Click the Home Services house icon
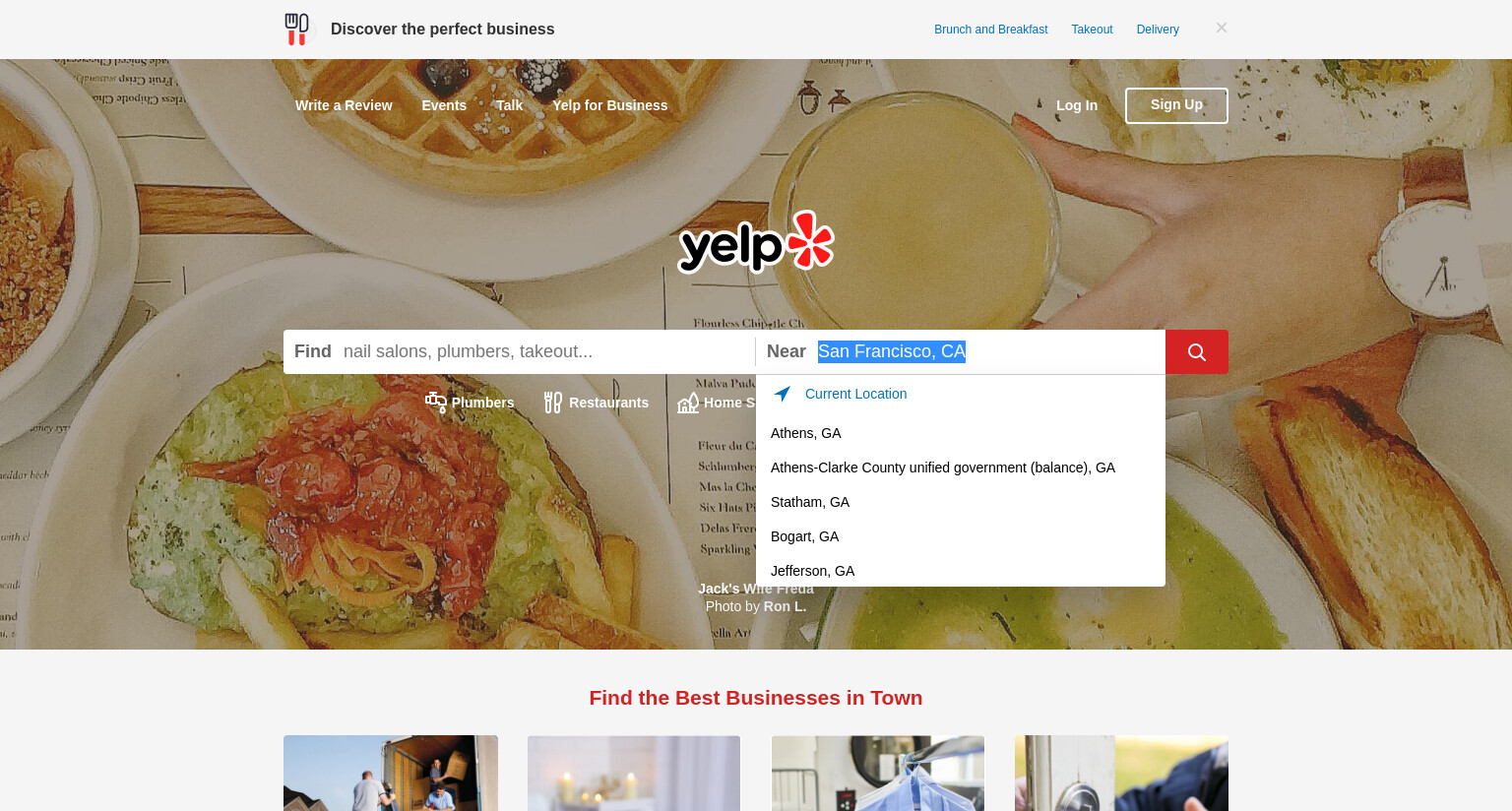The height and width of the screenshot is (811, 1512). (688, 403)
